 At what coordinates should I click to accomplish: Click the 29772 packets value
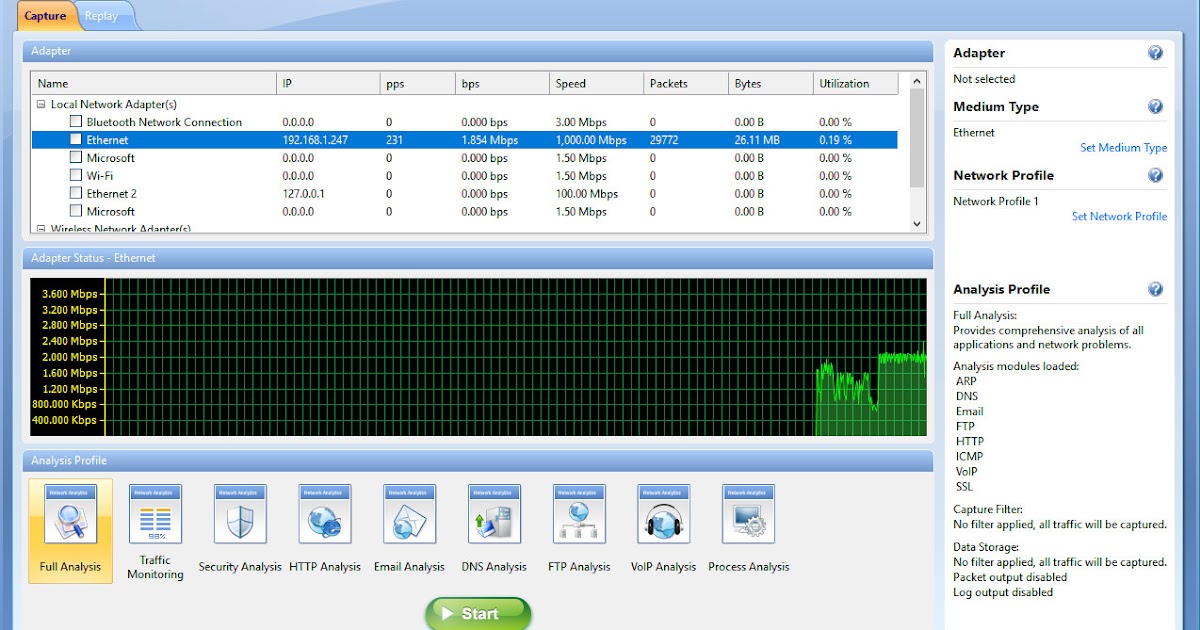663,140
